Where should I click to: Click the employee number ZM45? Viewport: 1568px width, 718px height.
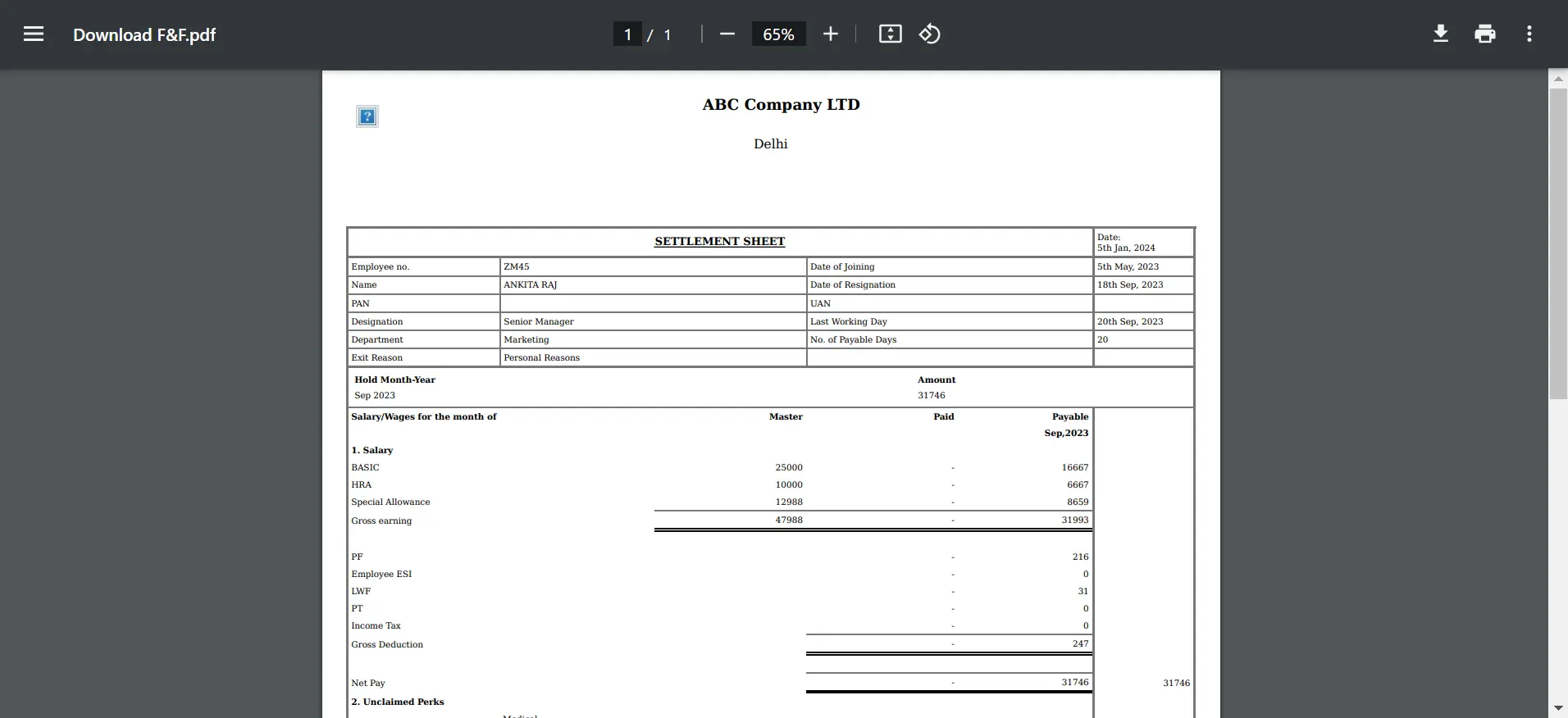click(517, 266)
